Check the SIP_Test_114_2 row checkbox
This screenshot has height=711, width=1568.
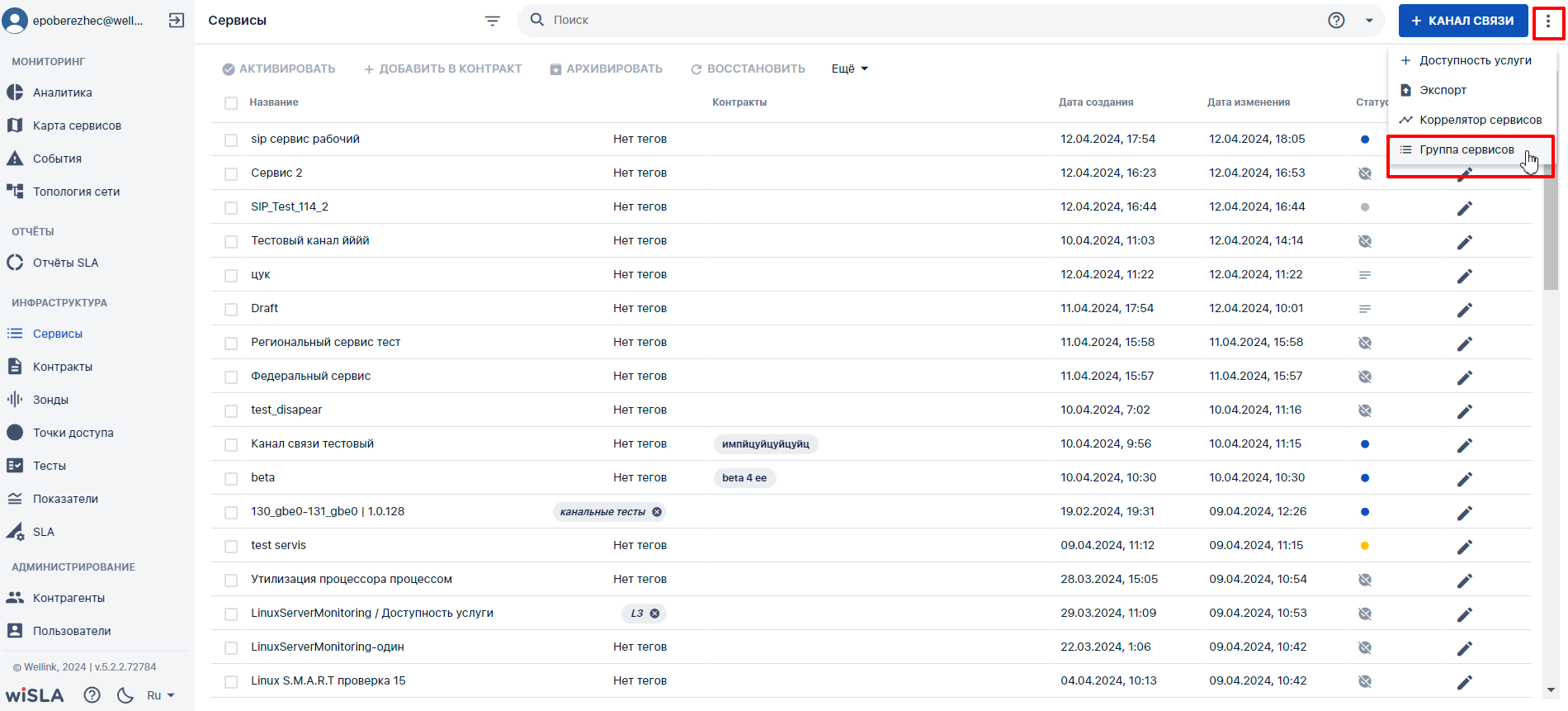[x=231, y=208]
